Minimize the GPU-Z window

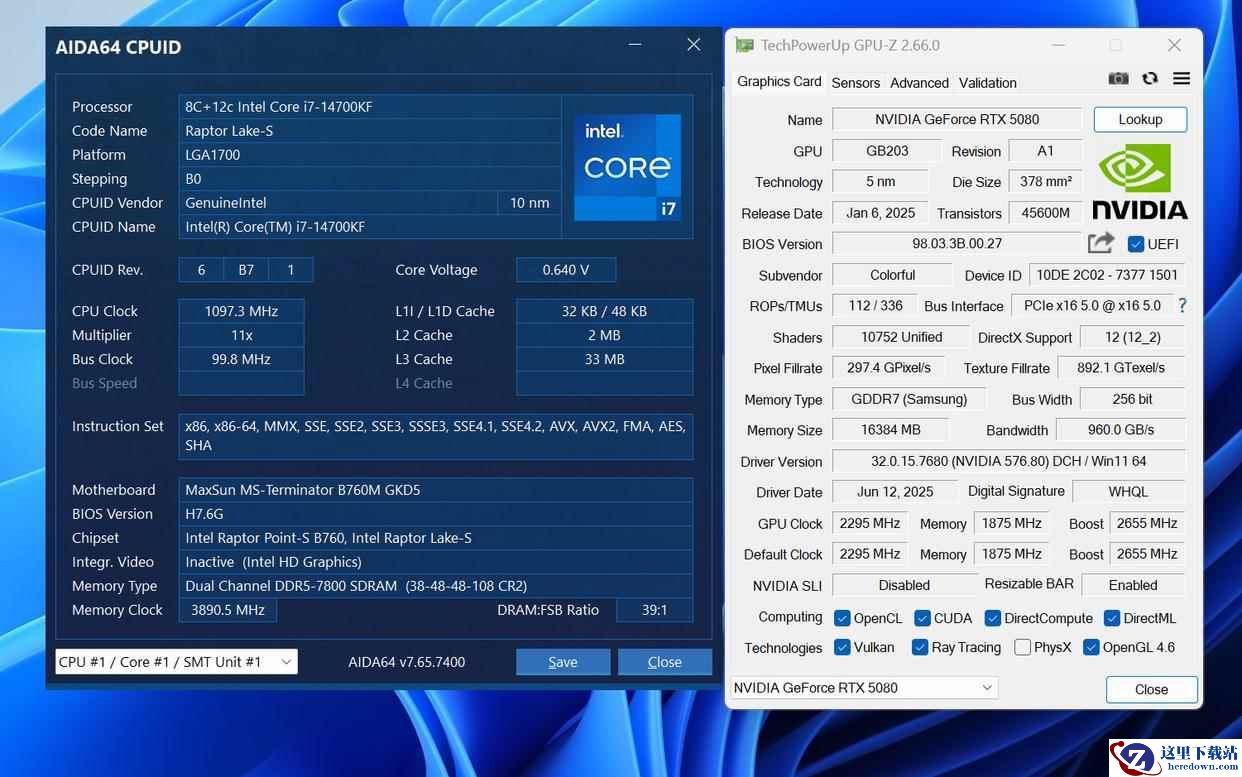pyautogui.click(x=1056, y=45)
